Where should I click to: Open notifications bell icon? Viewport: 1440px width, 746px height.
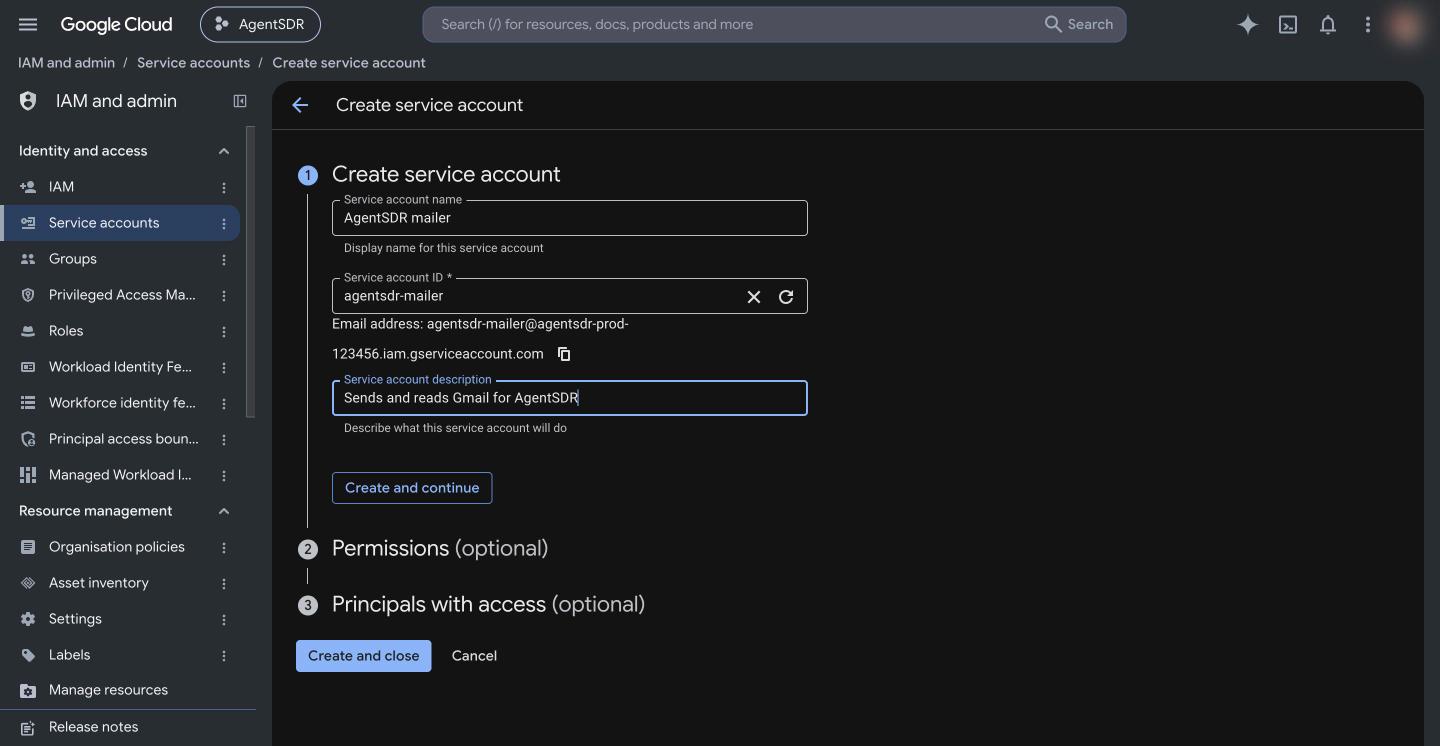click(1328, 25)
